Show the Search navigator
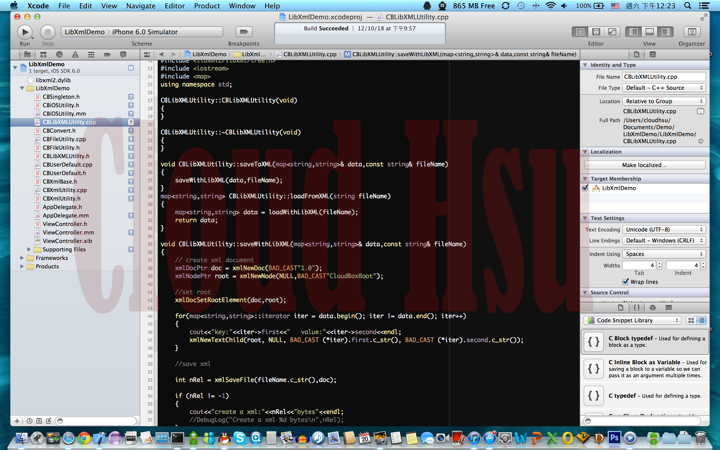This screenshot has height=450, width=720. [59, 54]
